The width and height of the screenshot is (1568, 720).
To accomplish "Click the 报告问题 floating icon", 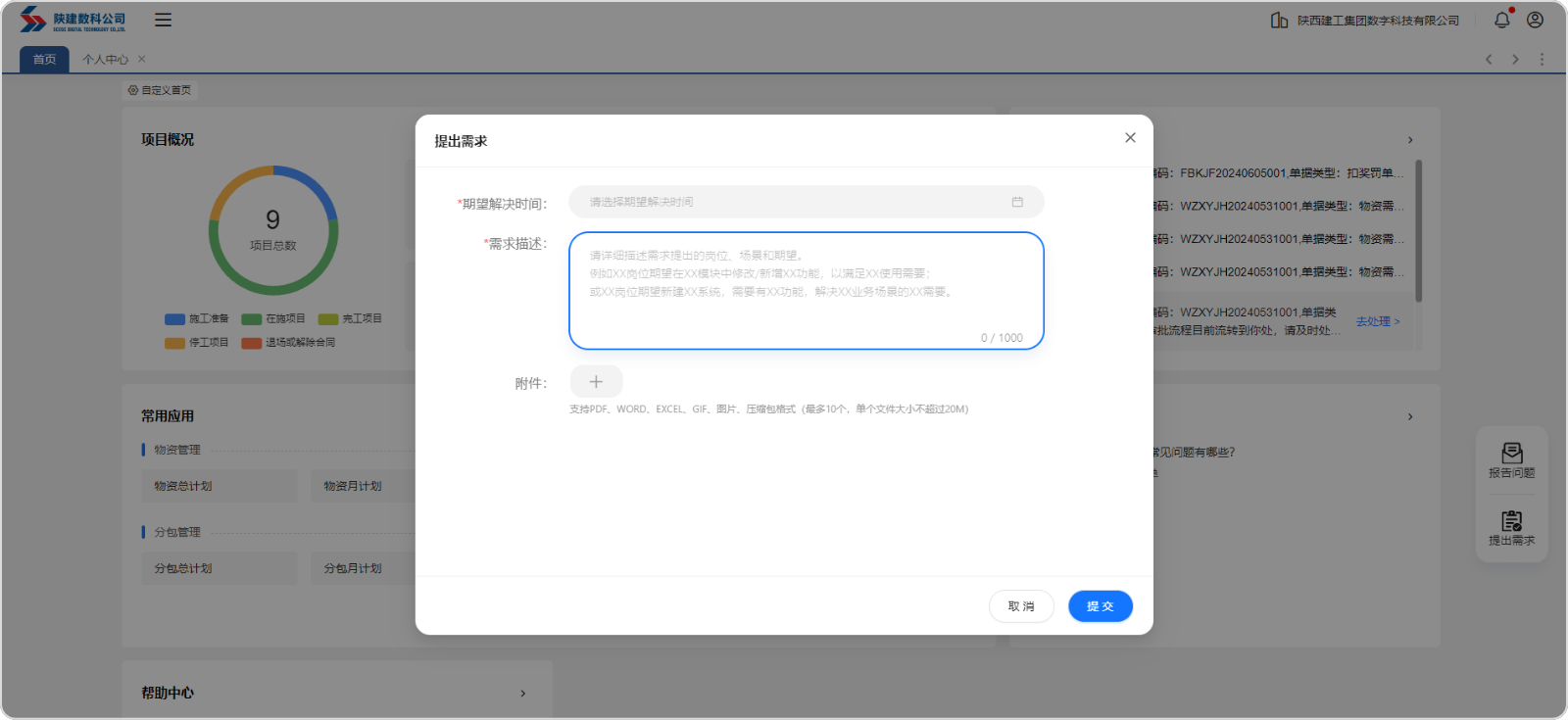I will point(1511,460).
